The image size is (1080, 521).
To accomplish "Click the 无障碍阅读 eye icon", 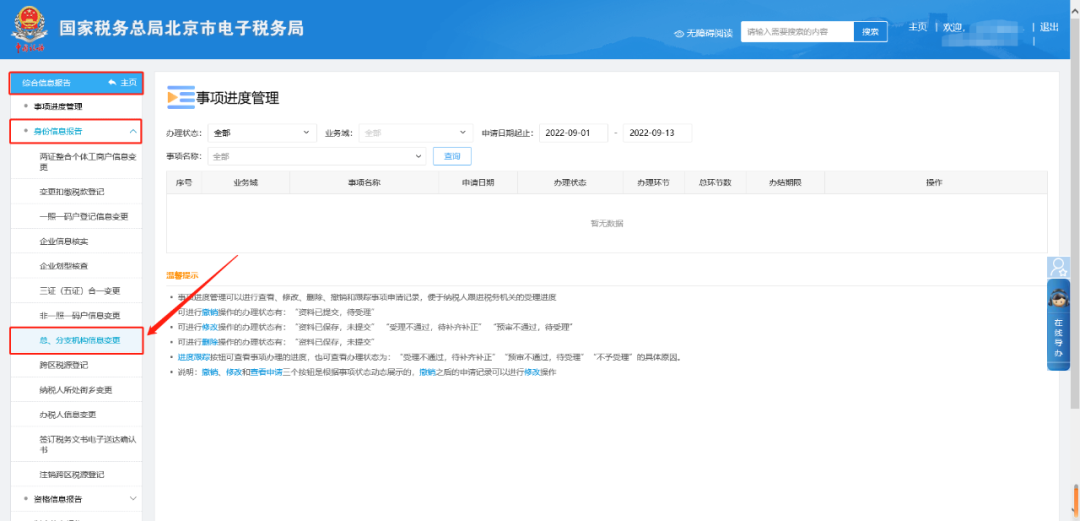I will (678, 33).
